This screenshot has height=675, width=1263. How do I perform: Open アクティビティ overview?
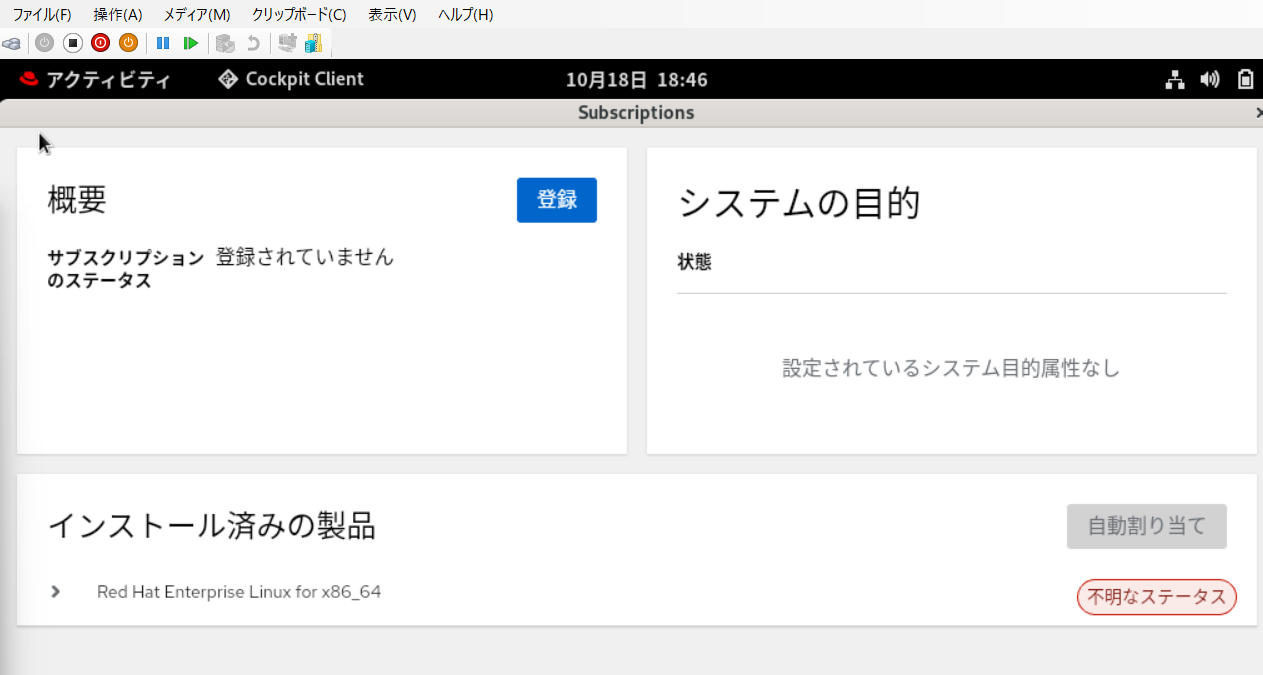pyautogui.click(x=95, y=80)
